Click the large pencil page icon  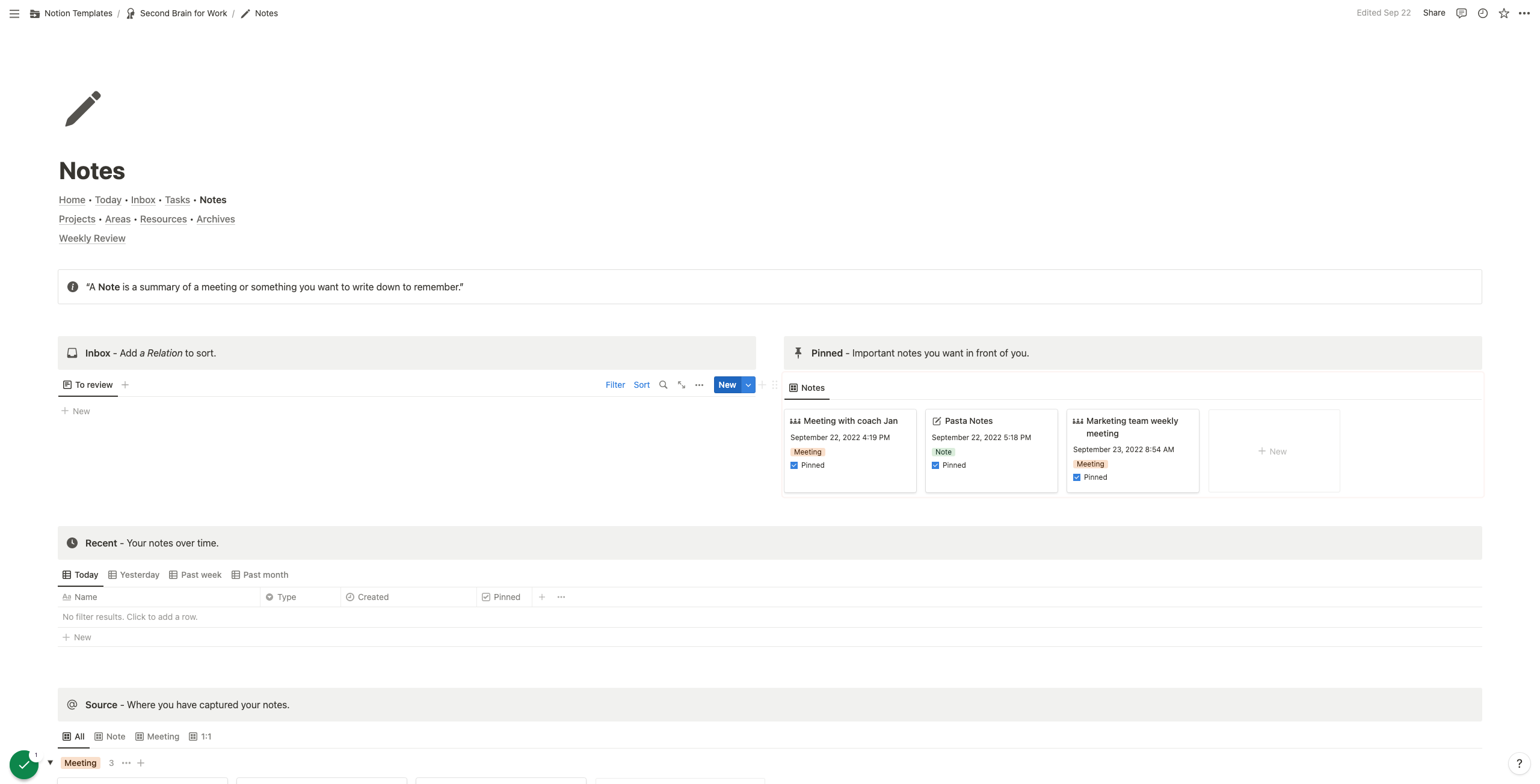(83, 109)
